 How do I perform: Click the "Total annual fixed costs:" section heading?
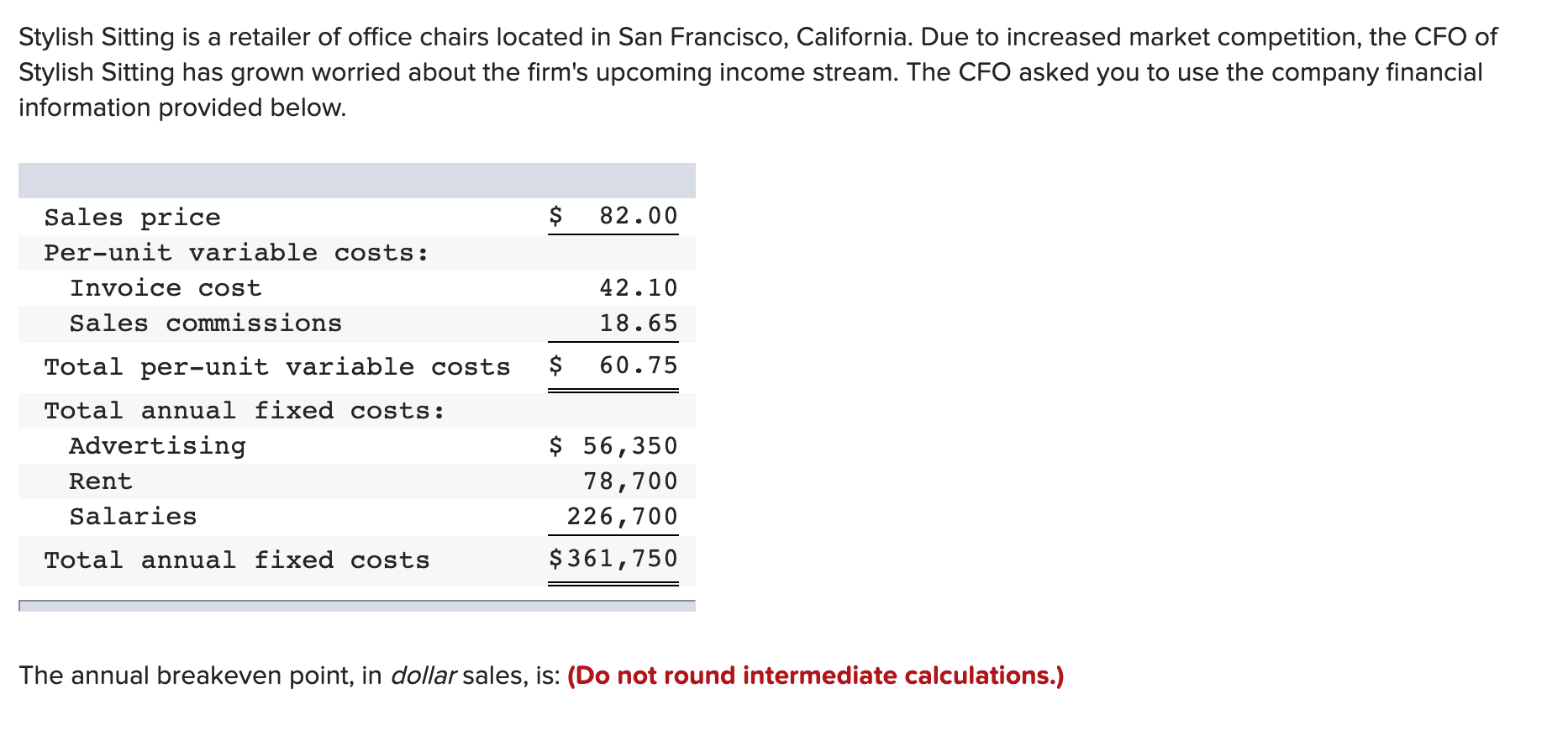(244, 411)
